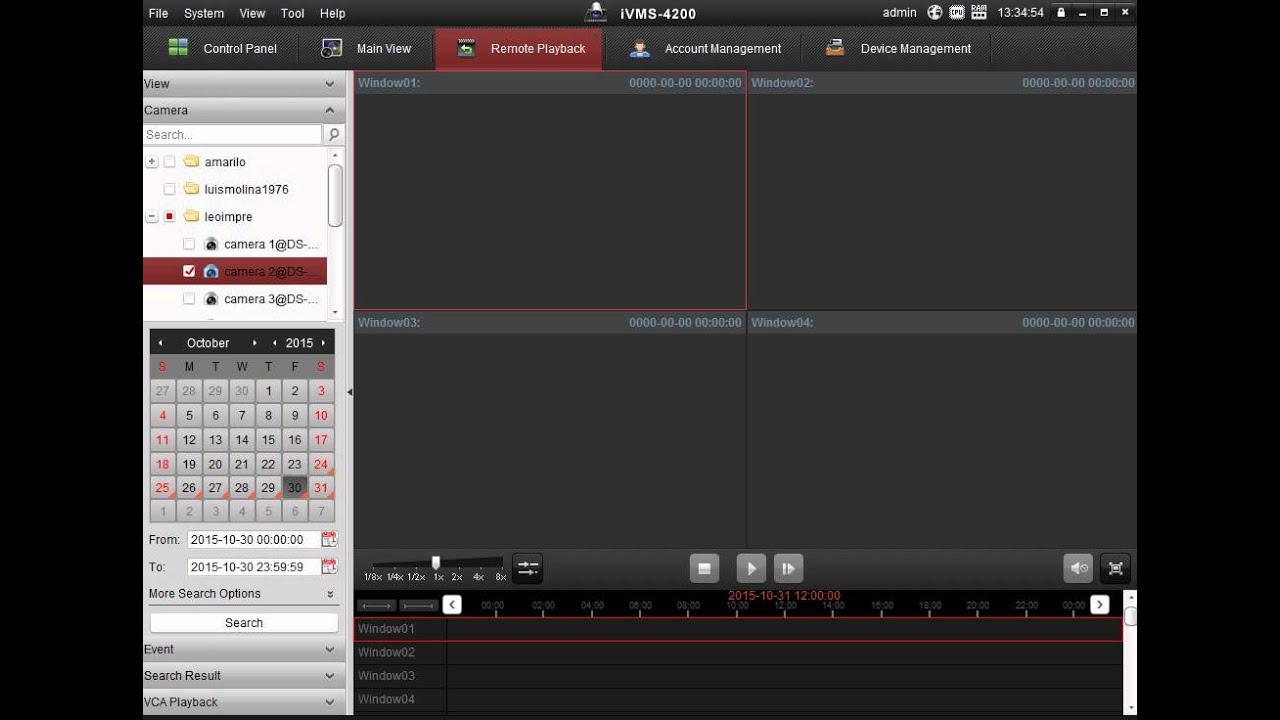Select the Window02 playback pane
This screenshot has height=720, width=1280.
click(942, 191)
